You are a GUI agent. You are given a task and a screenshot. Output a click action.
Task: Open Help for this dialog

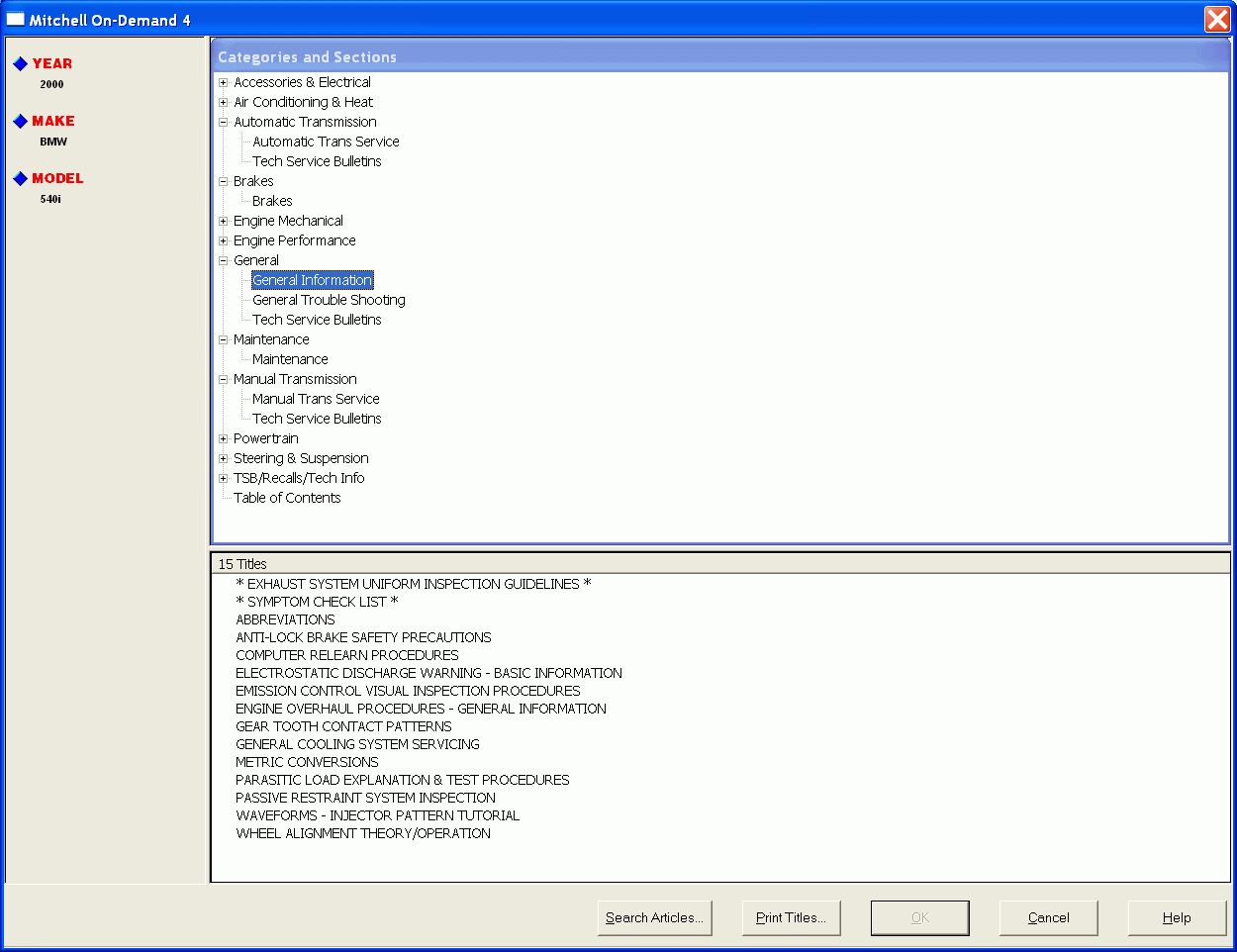1178,918
